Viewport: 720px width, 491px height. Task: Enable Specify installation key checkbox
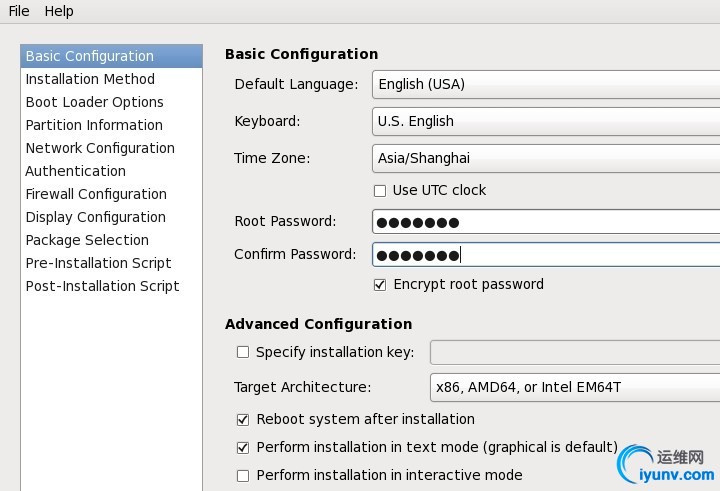(242, 352)
